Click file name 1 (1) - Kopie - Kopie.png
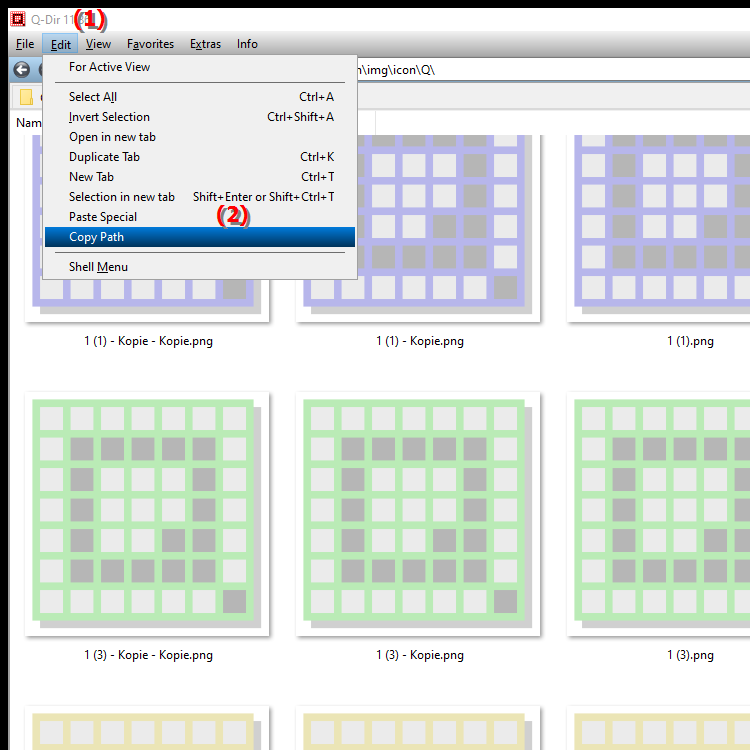Viewport: 750px width, 750px height. click(148, 341)
